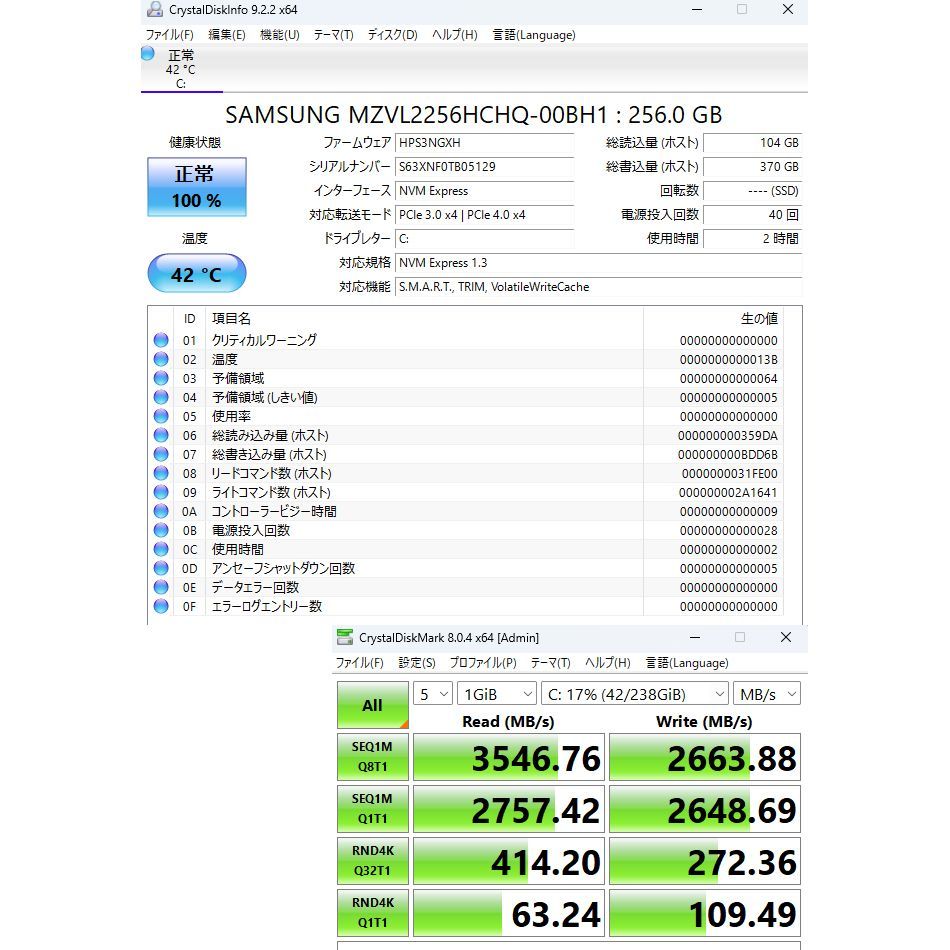Click status orb for 06 総読み込み量 row

tap(161, 435)
